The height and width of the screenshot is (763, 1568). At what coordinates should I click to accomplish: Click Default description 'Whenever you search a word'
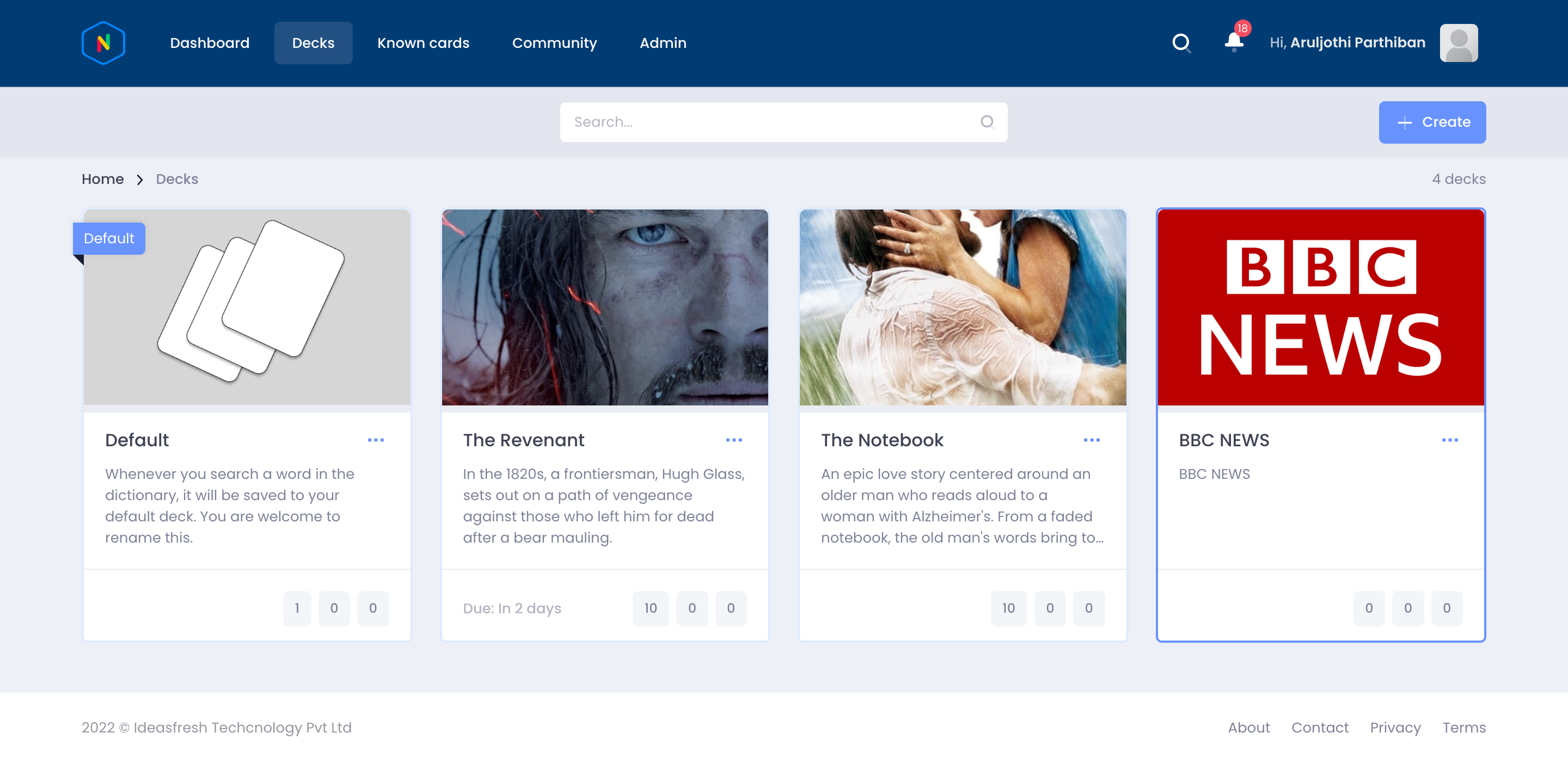pos(229,506)
